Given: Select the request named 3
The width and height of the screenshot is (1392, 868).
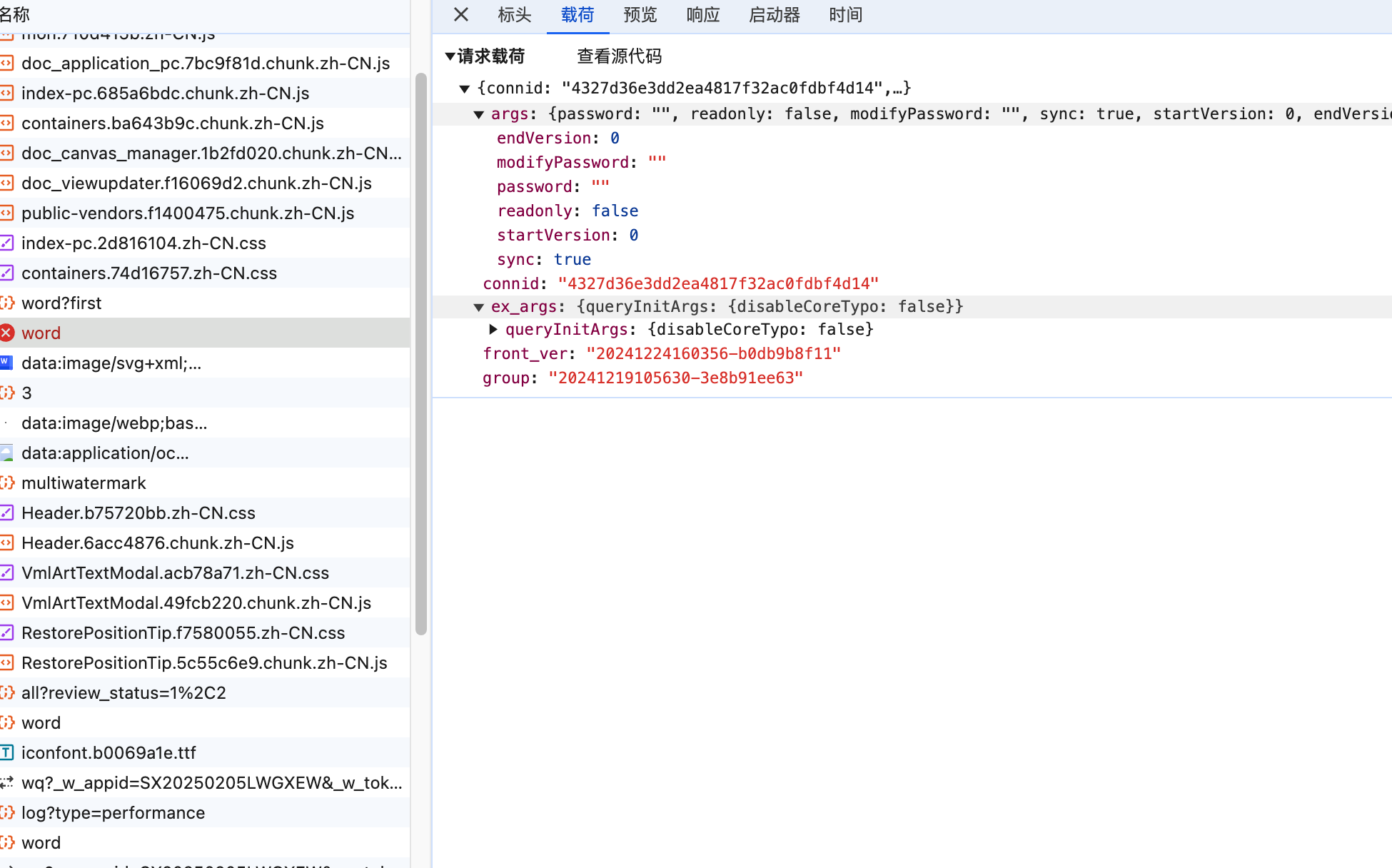Looking at the screenshot, I should pyautogui.click(x=205, y=393).
